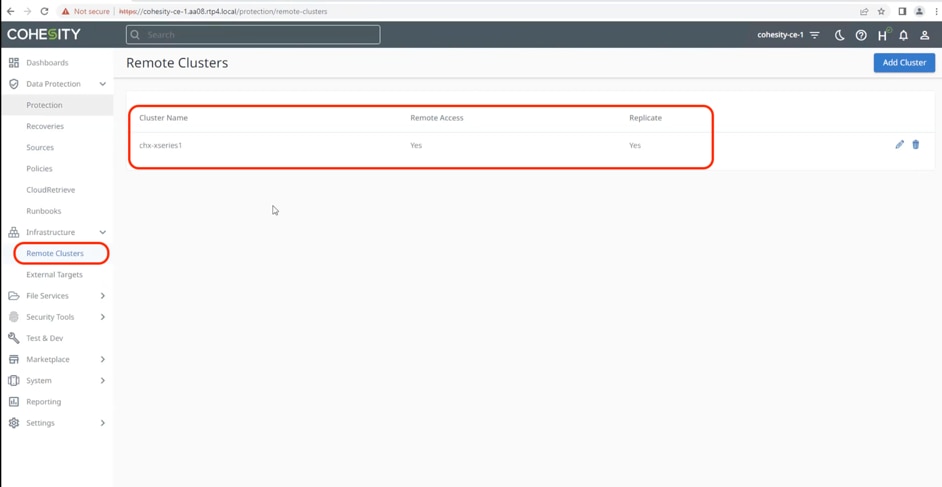Open Sources in sidebar
The image size is (942, 487).
(x=40, y=147)
